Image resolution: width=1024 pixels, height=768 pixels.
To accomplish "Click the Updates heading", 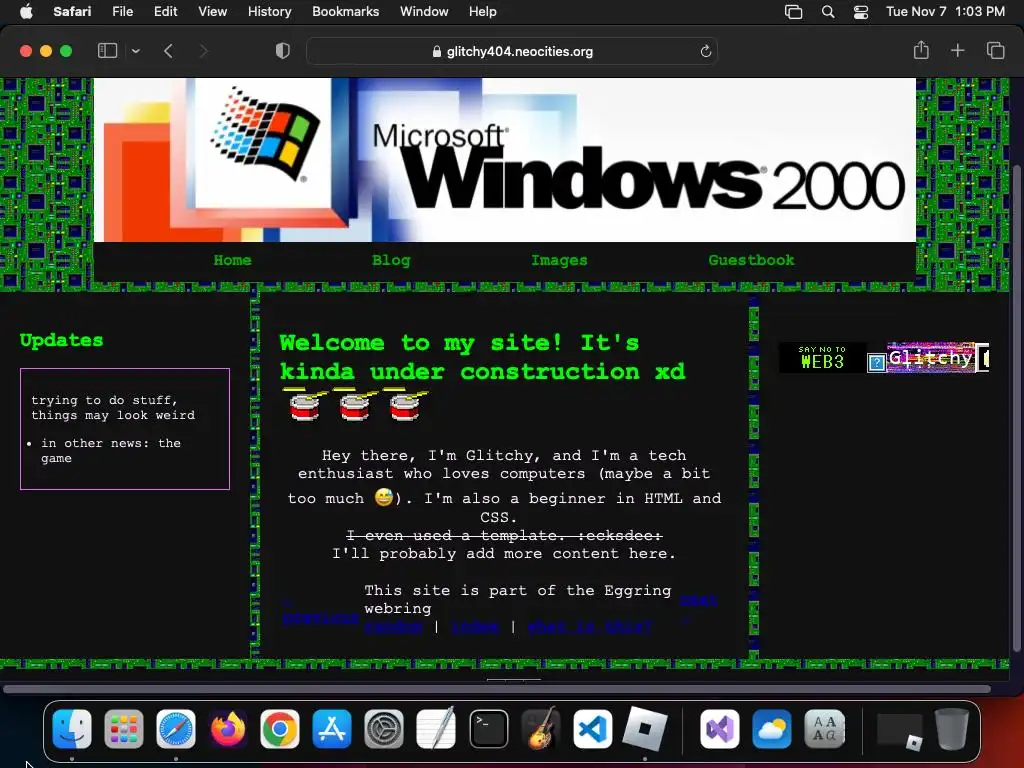I will pyautogui.click(x=61, y=340).
